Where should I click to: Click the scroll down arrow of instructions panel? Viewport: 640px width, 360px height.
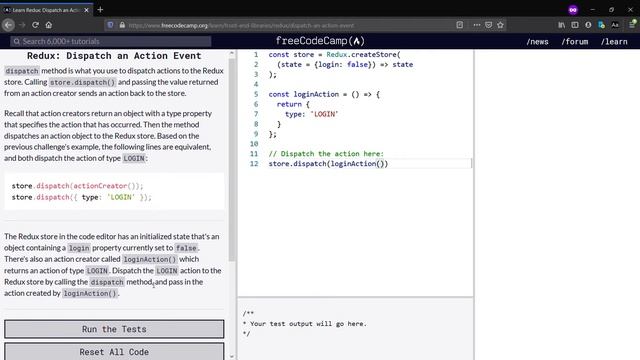[x=232, y=356]
